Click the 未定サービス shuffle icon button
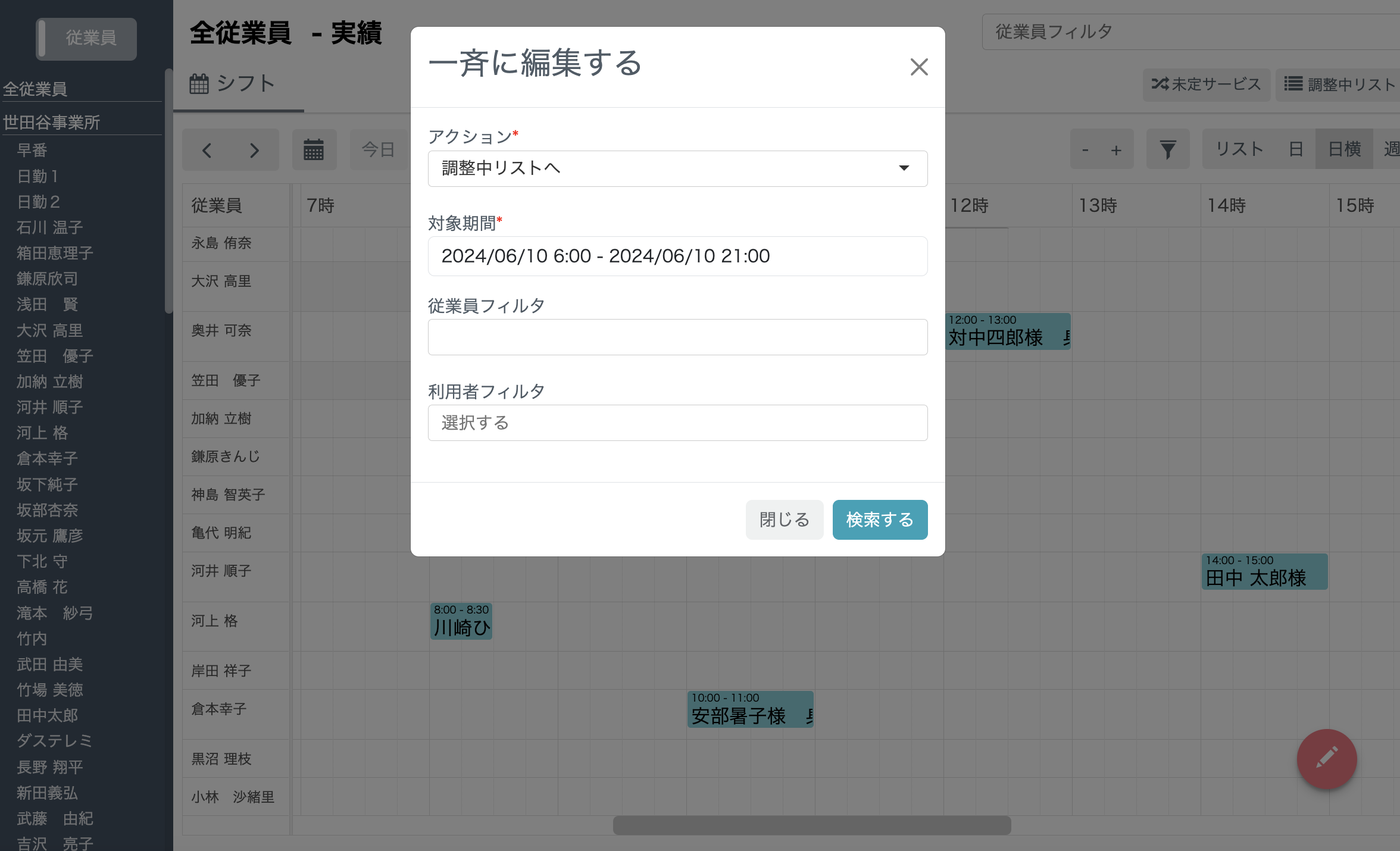 (1206, 85)
